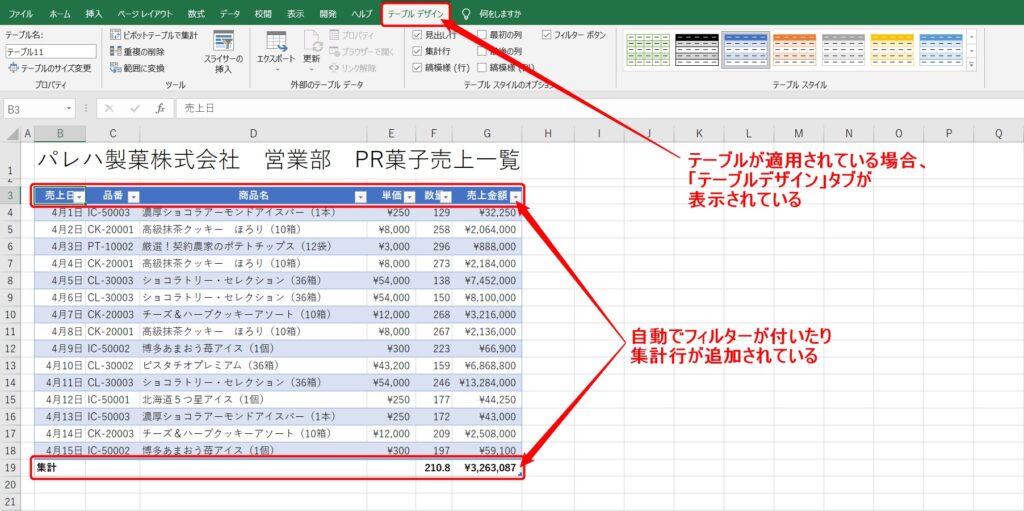Click the title パレハ製菓株式会社 cell
This screenshot has width=1024, height=511.
click(278, 160)
